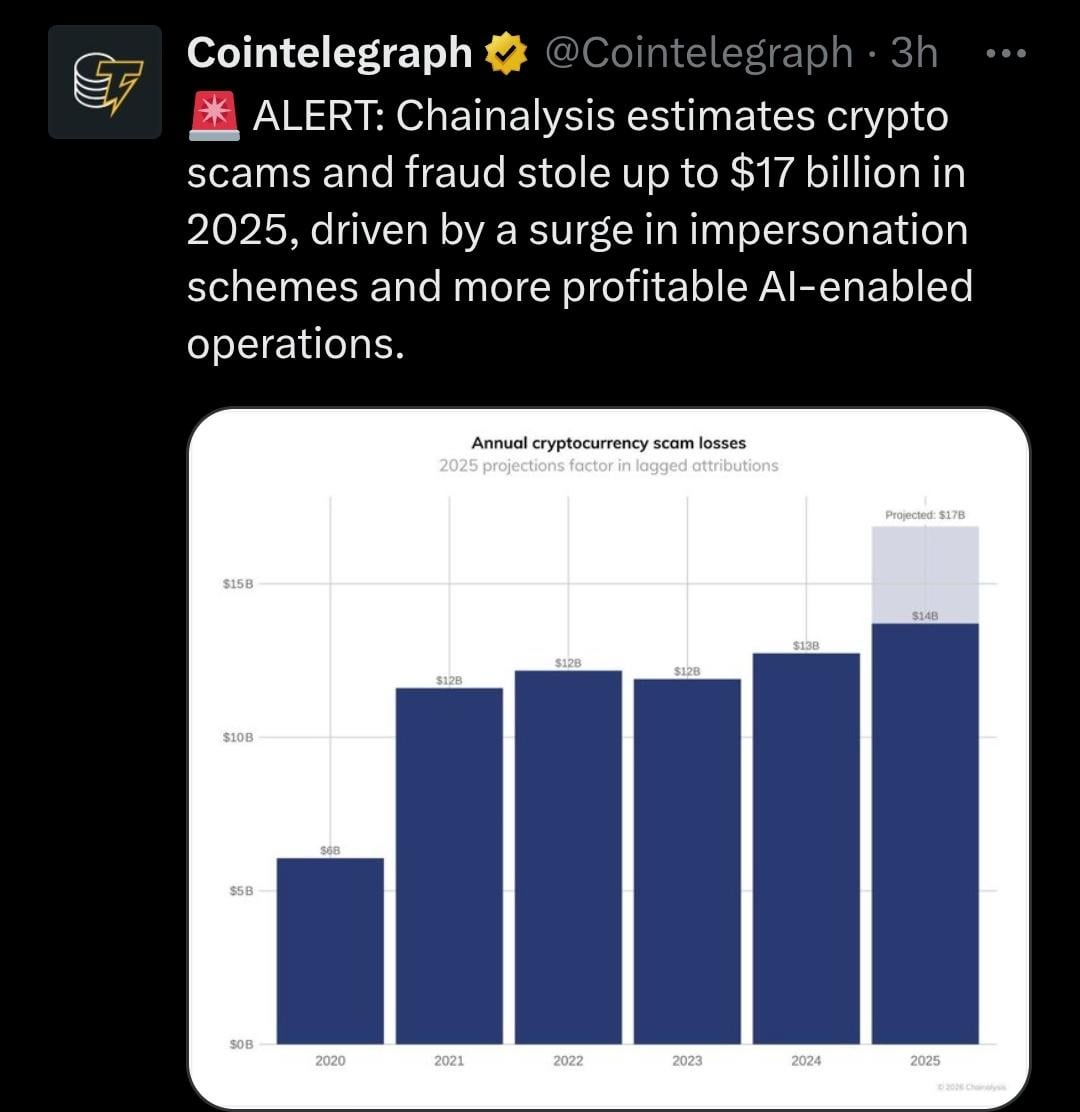Click the chart title 'Annual cryptocurrency scam losses'
Viewport: 1080px width, 1112px height.
tap(608, 443)
